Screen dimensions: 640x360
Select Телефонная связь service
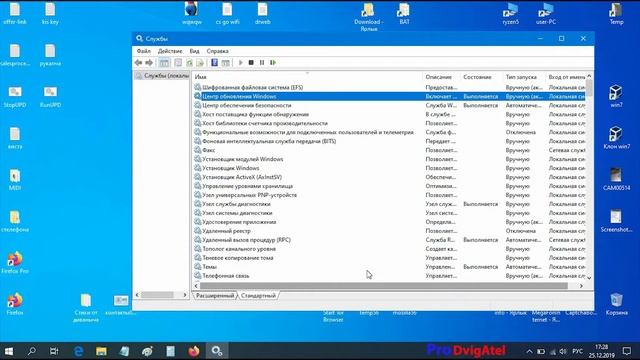click(x=390, y=276)
